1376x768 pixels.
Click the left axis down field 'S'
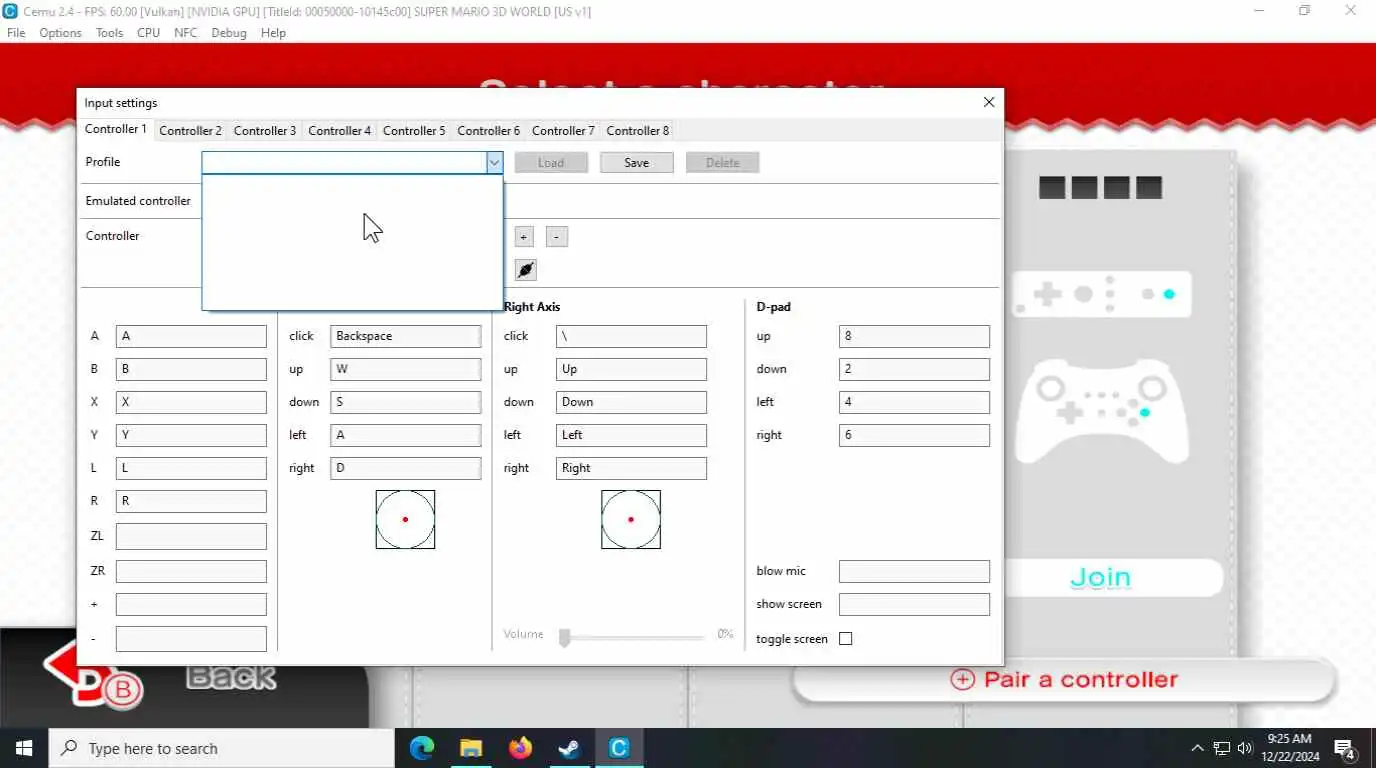pos(406,402)
